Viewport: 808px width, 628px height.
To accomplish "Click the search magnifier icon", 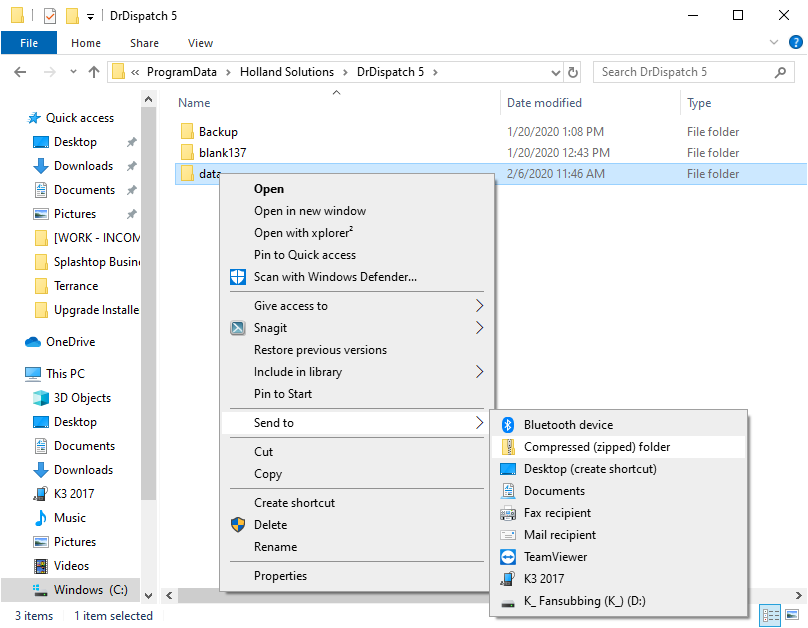I will (781, 72).
